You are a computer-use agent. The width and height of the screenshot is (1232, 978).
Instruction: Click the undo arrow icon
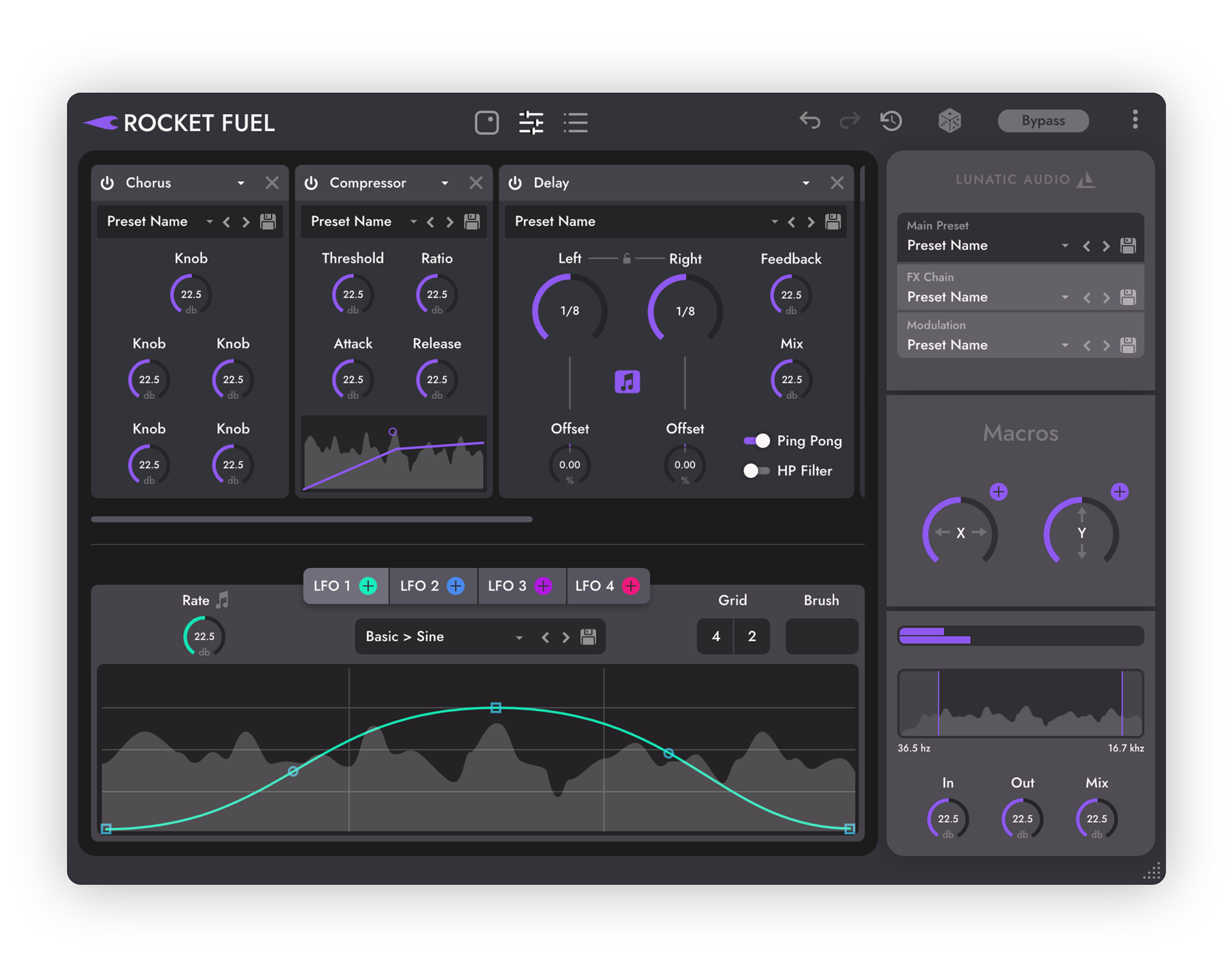click(809, 121)
